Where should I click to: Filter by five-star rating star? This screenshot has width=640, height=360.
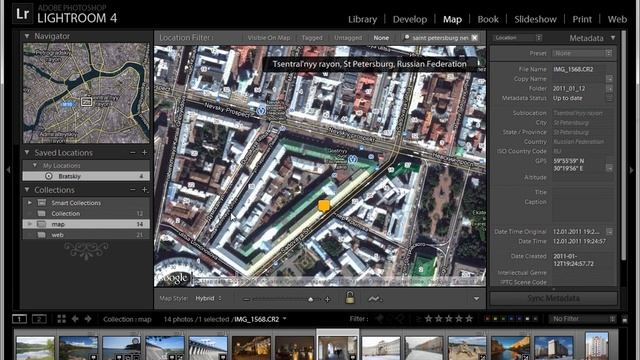(469, 318)
